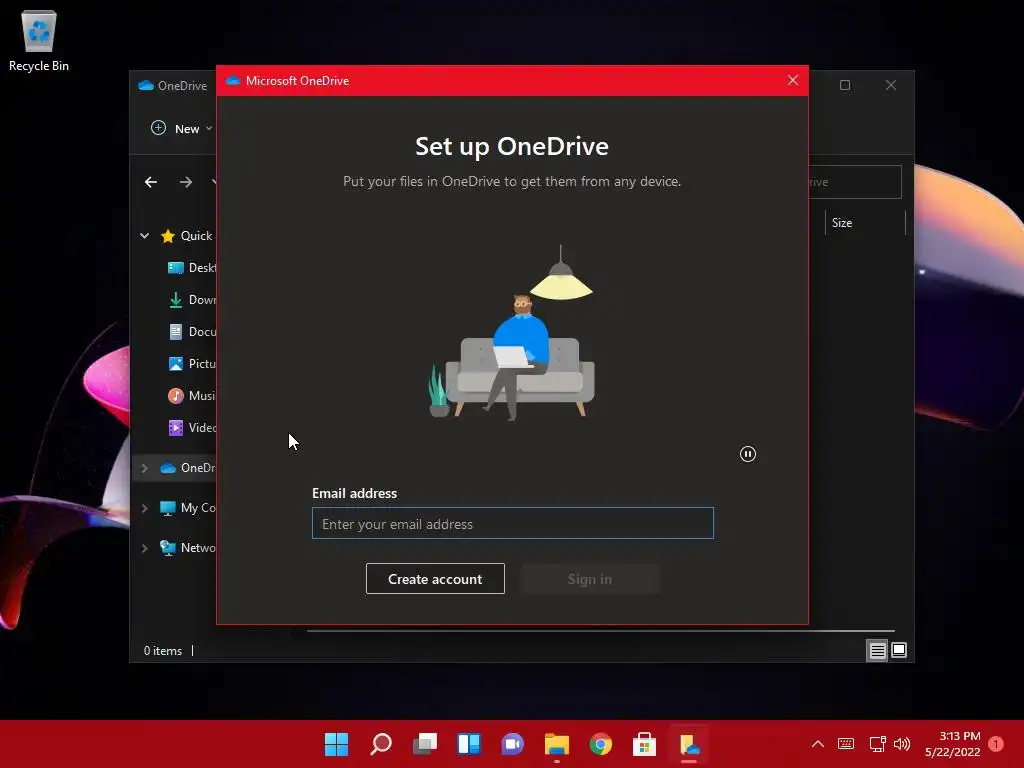Switch to details view in File Explorer
Image resolution: width=1024 pixels, height=768 pixels.
click(877, 650)
